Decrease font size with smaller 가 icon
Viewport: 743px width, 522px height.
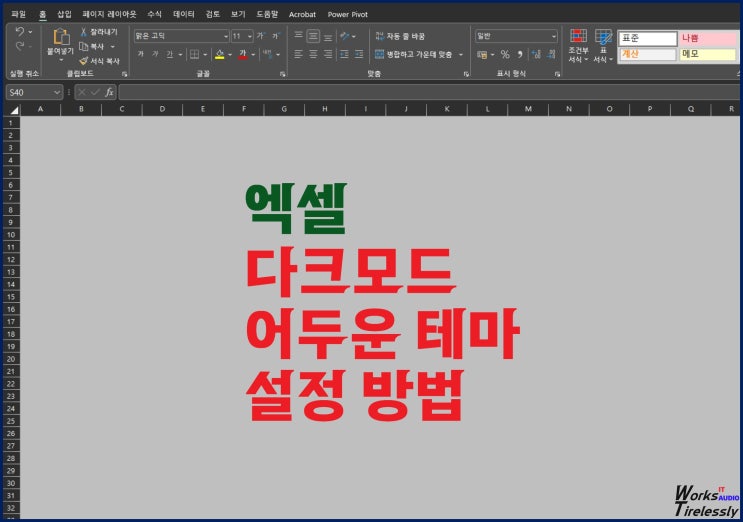click(x=276, y=36)
